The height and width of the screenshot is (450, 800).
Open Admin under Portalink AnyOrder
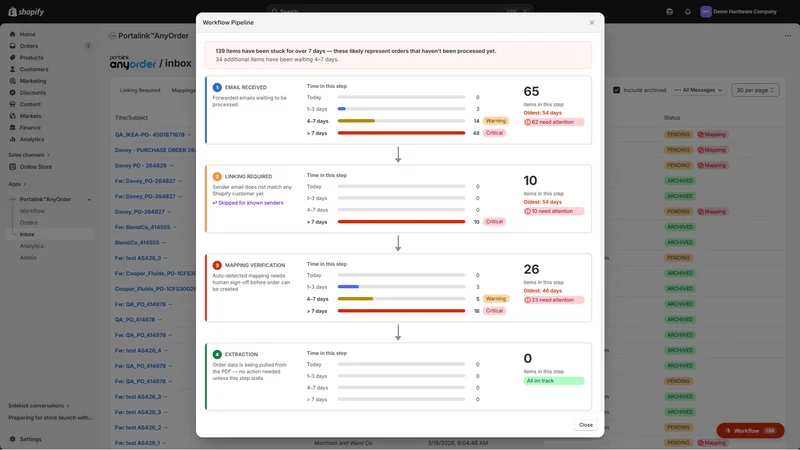28,258
